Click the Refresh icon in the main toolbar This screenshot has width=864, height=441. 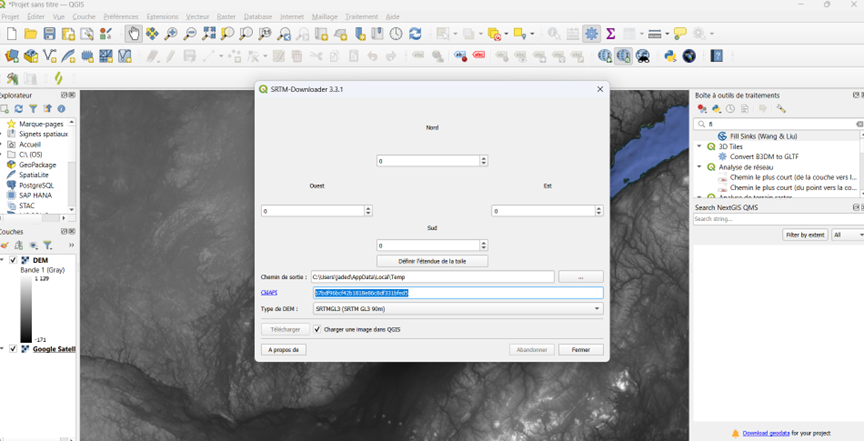[x=415, y=34]
